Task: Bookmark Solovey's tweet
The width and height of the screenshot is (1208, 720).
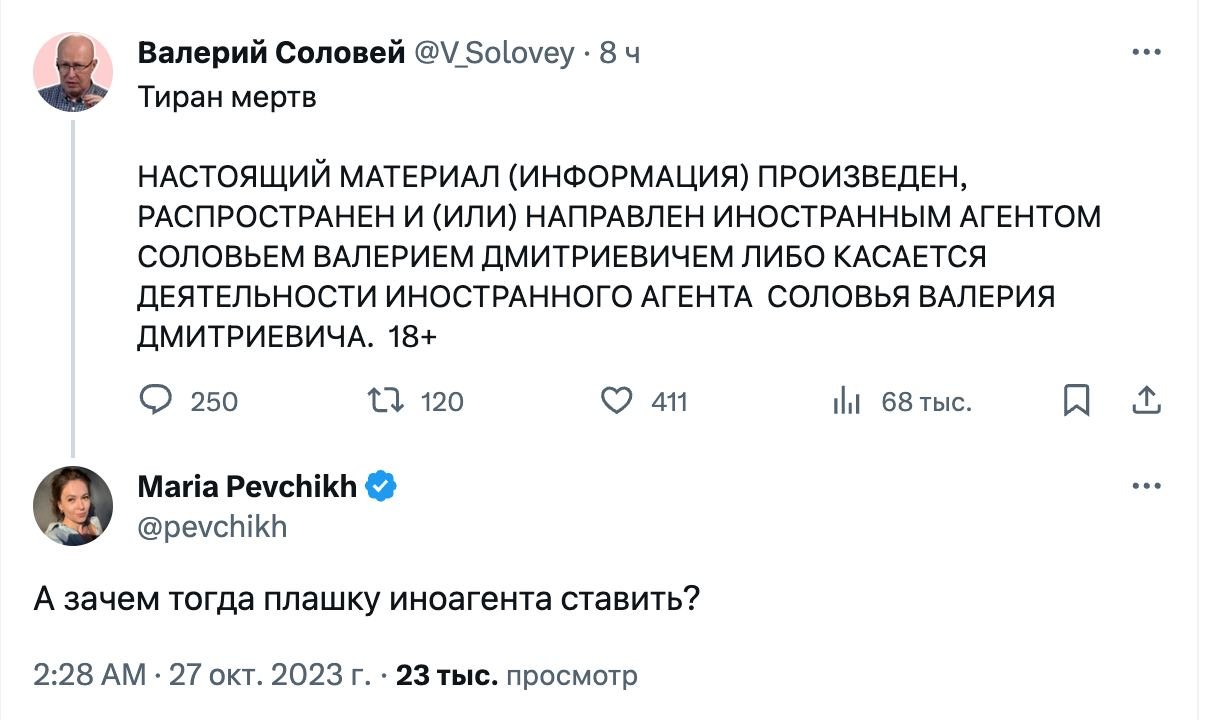Action: point(1076,401)
